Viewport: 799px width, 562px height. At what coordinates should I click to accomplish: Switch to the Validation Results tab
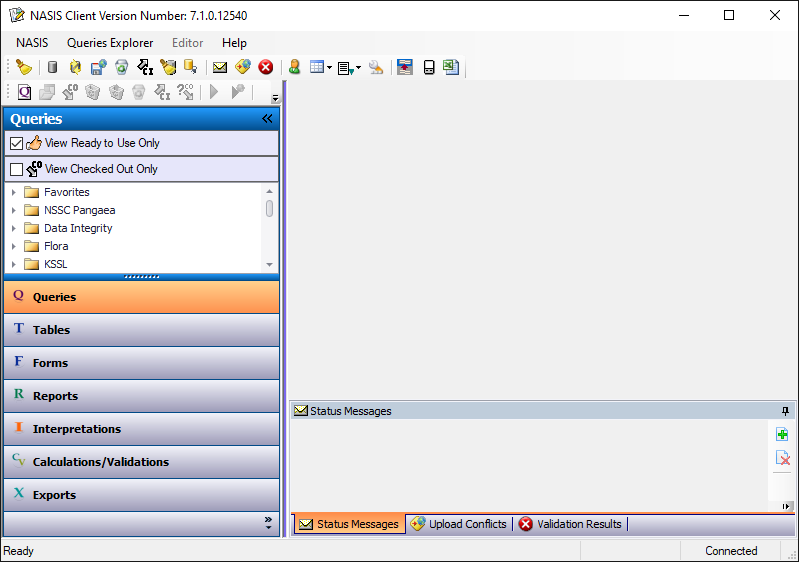coord(571,524)
